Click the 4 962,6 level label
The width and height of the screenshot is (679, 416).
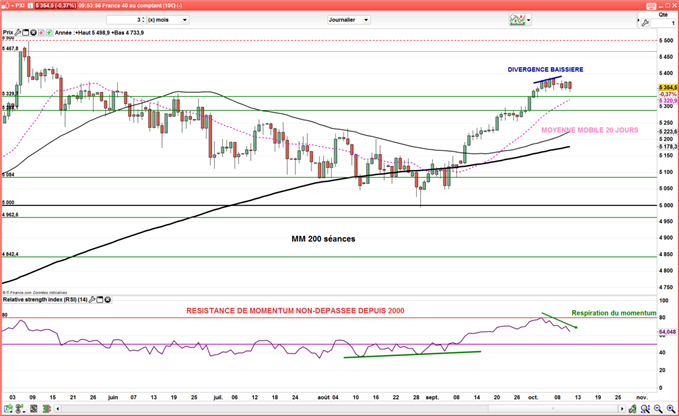coord(10,214)
